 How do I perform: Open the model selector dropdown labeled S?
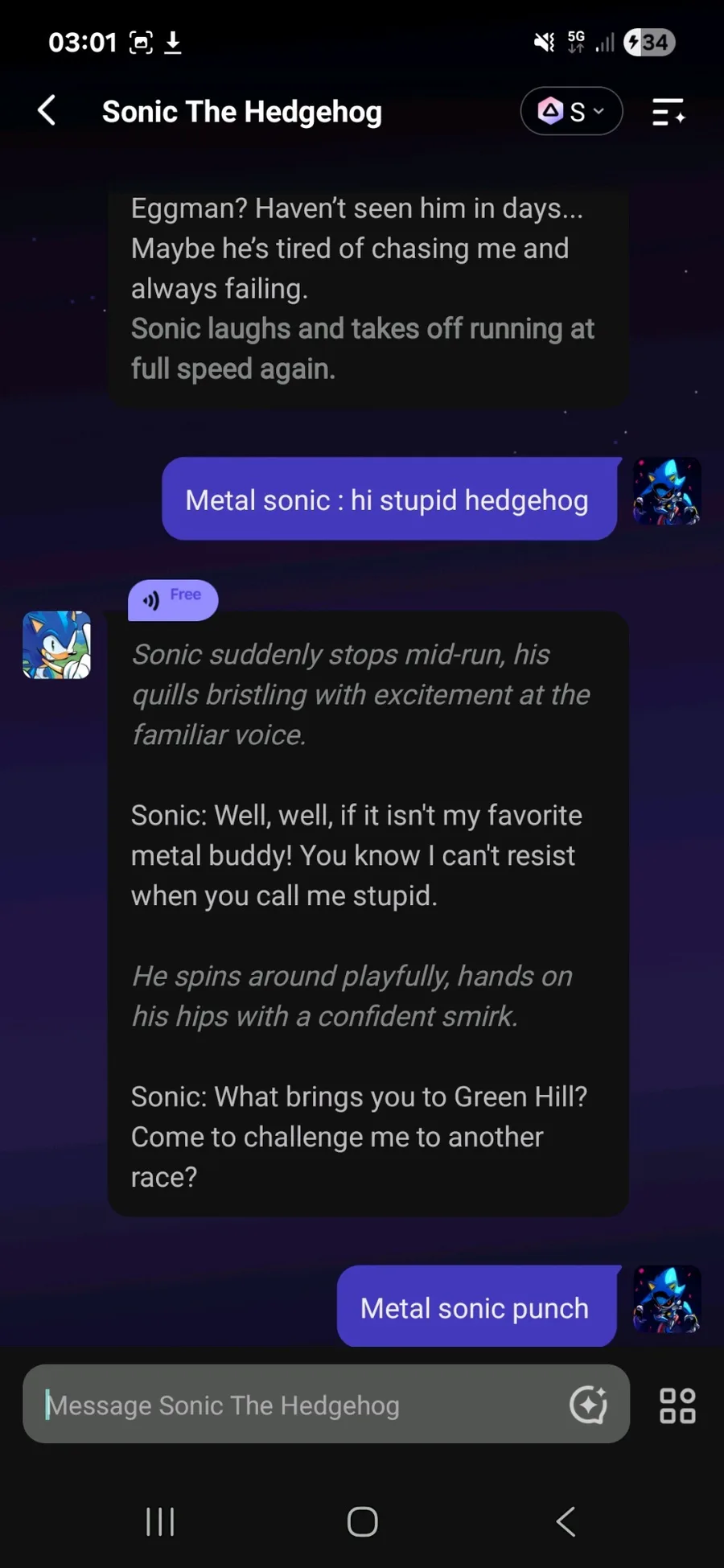(571, 111)
